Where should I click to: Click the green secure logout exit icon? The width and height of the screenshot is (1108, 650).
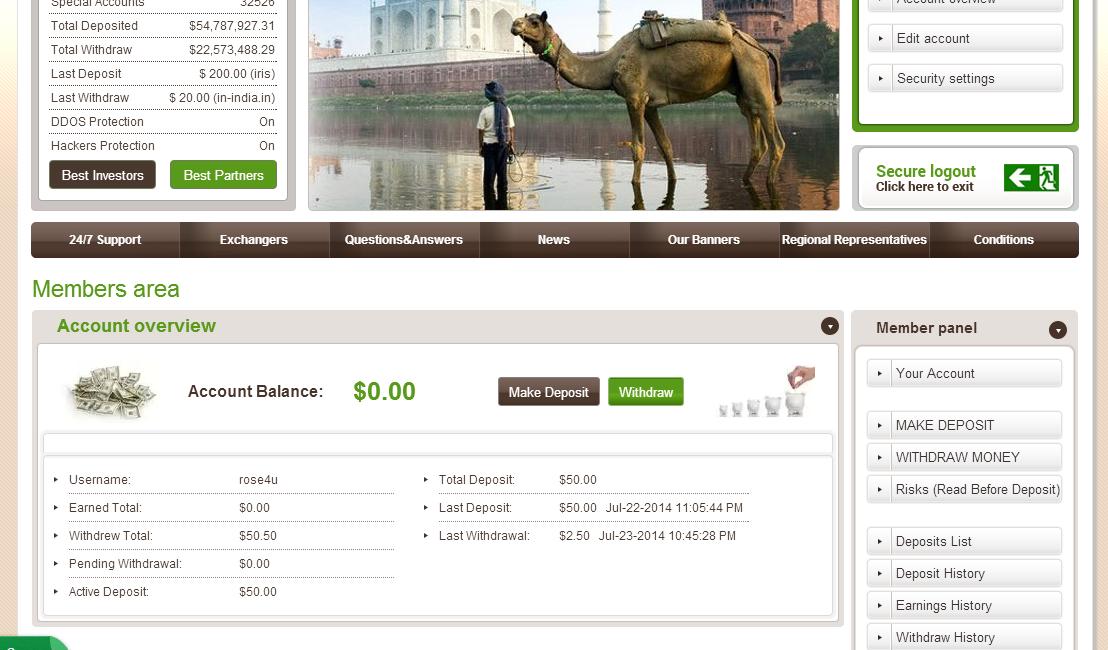[1031, 178]
